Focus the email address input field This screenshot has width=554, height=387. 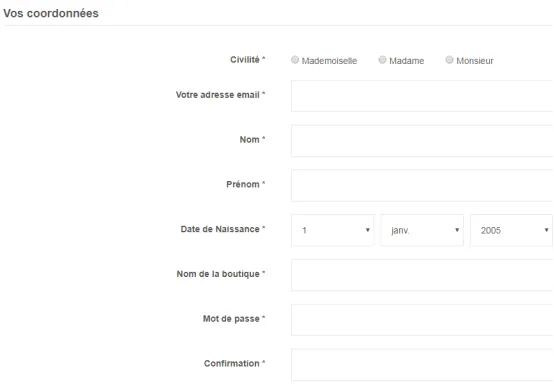click(x=422, y=96)
